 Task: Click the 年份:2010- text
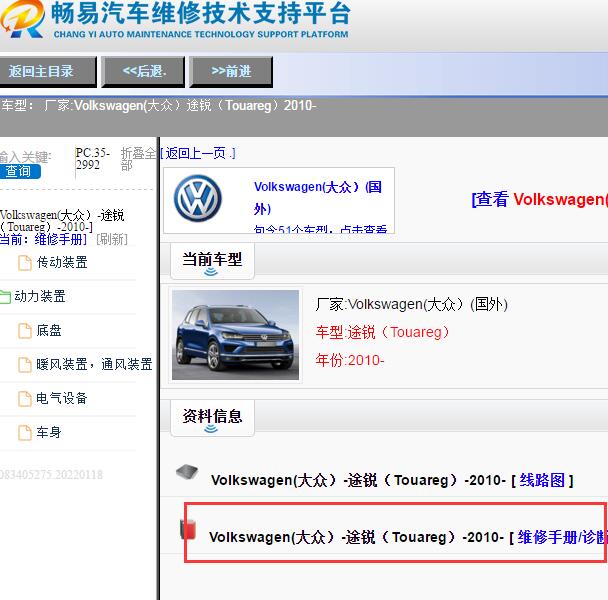(x=350, y=360)
